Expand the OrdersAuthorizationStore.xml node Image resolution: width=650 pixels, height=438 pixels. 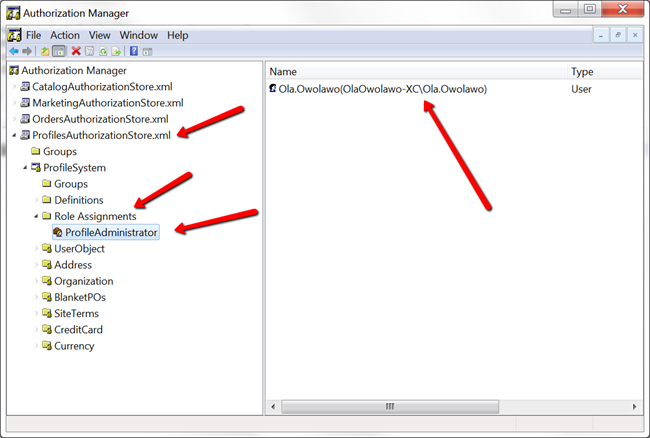(x=15, y=119)
